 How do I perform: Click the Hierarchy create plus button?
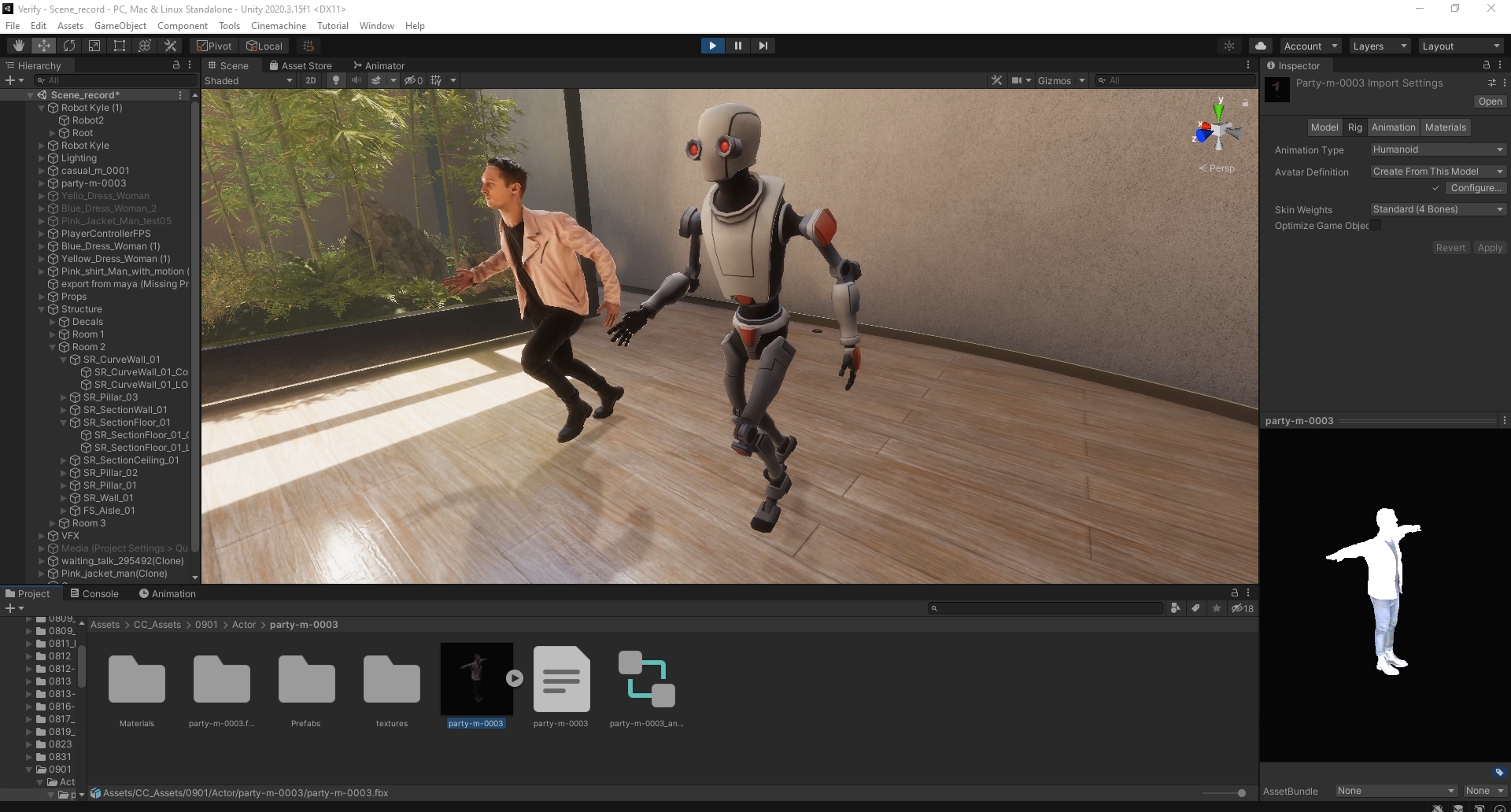tap(10, 80)
